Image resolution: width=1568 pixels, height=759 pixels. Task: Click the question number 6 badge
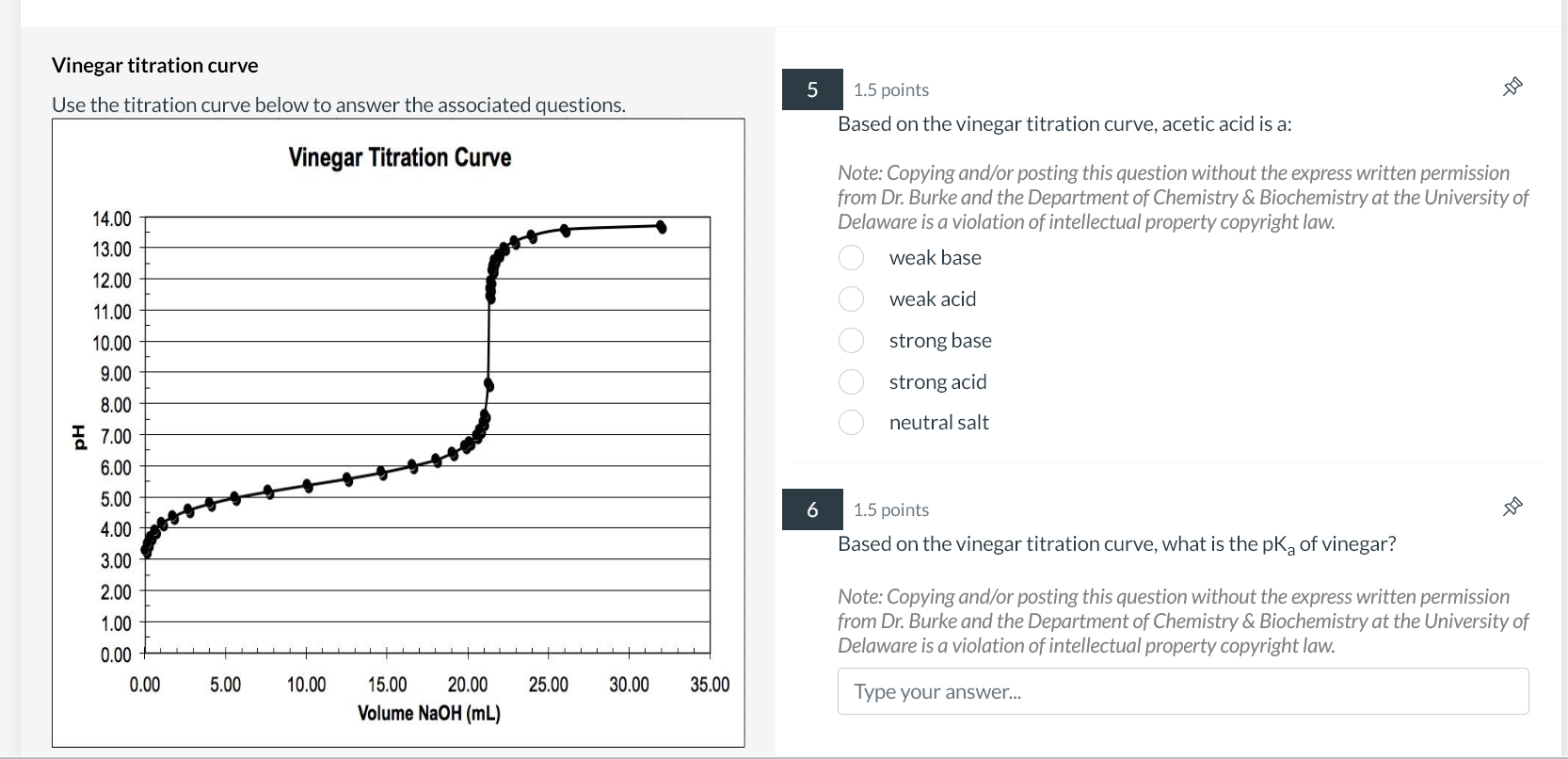(812, 509)
